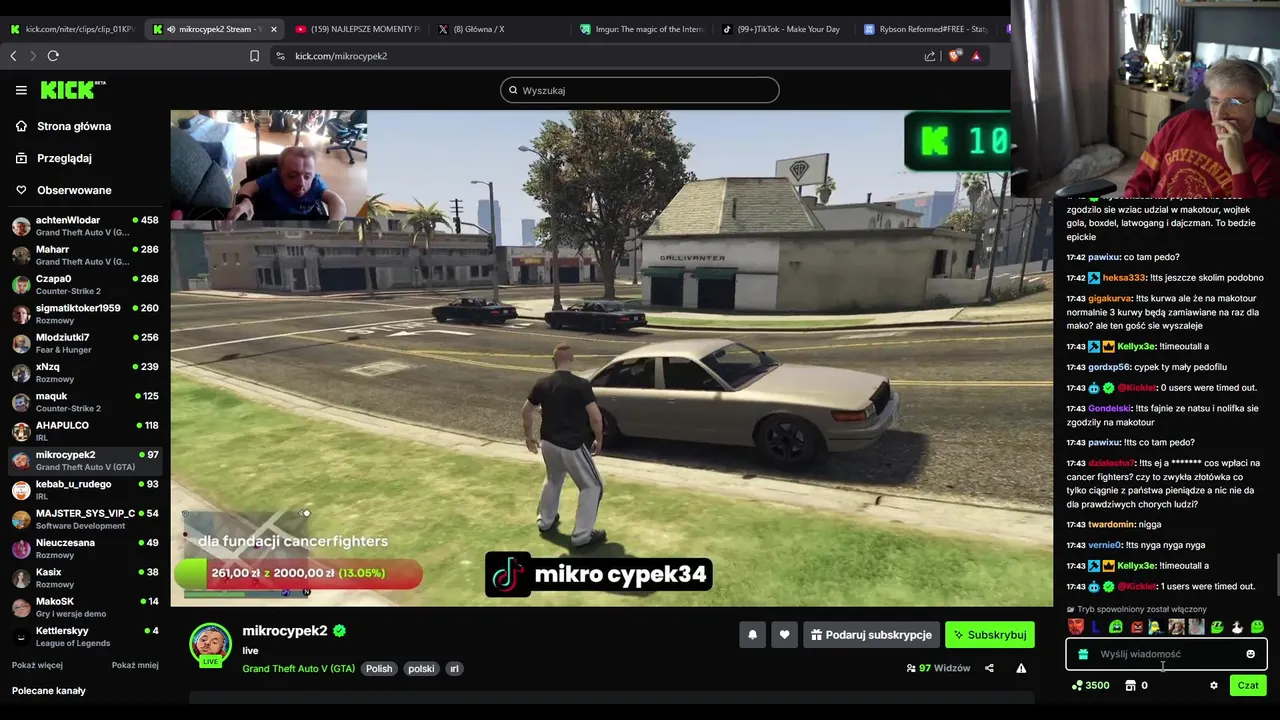Open Maharr channel in sidebar
The image size is (1280, 720).
85,255
